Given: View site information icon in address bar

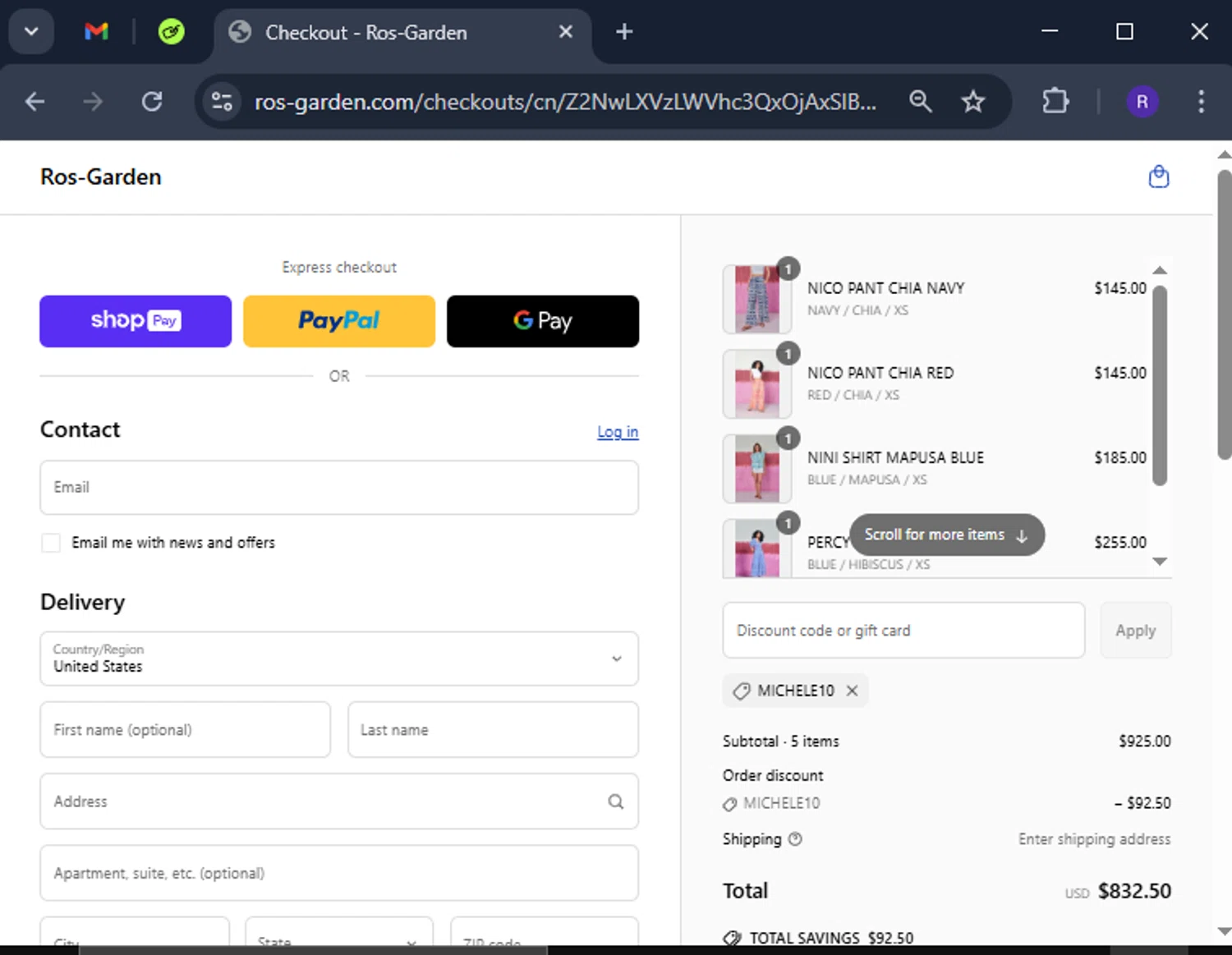Looking at the screenshot, I should point(222,102).
